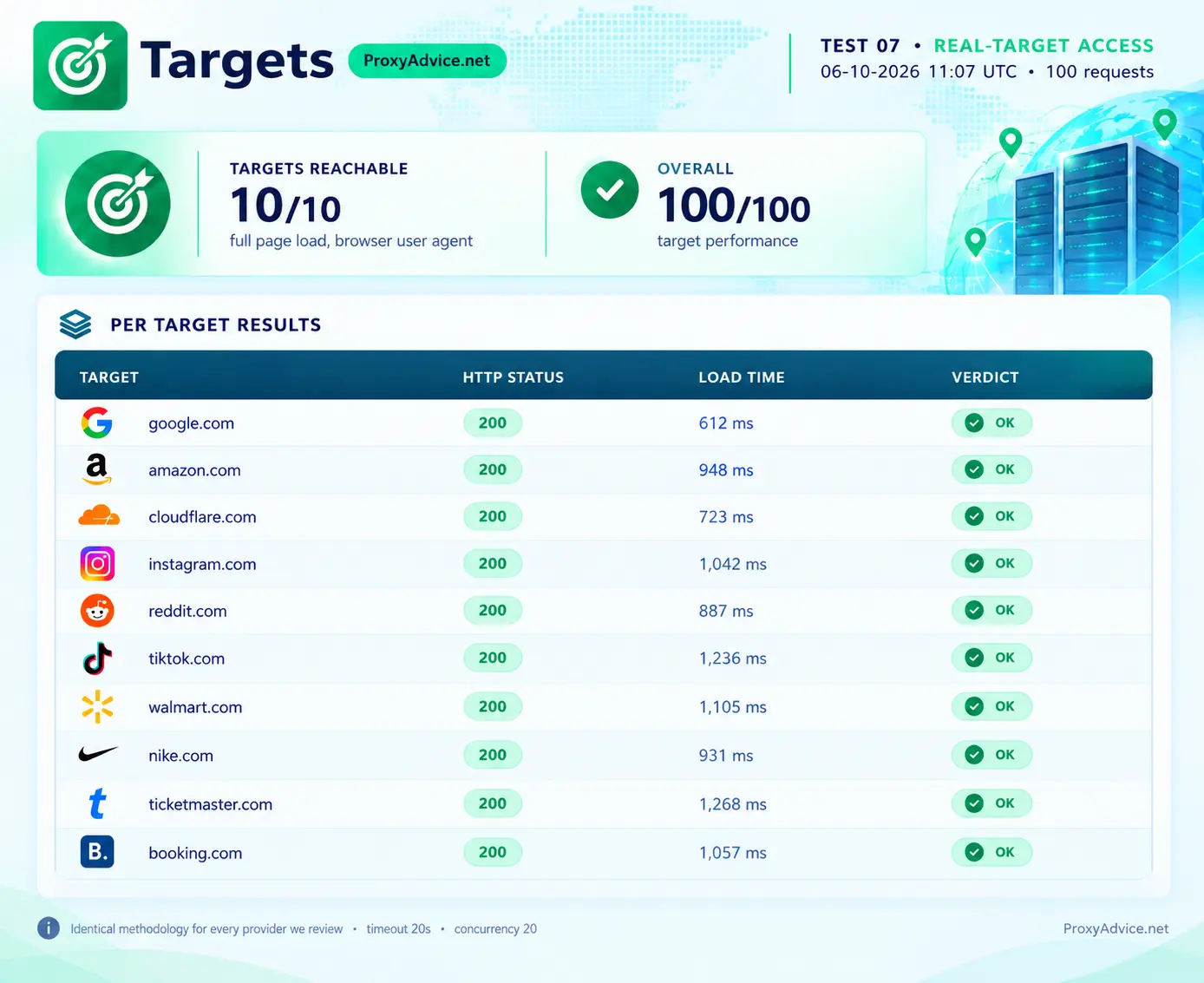Click the ticketmaster.com target name
Screen dimensions: 1204x983
click(x=210, y=804)
